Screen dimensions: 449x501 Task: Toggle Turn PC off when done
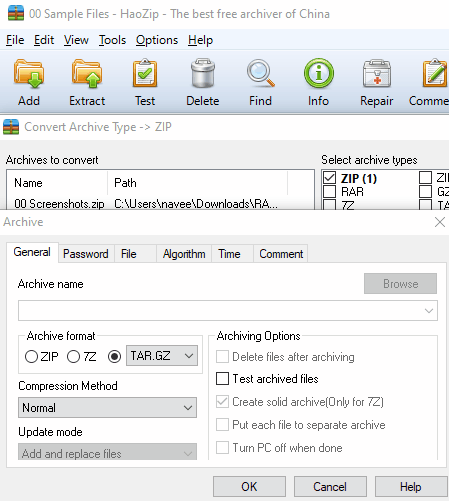[222, 448]
